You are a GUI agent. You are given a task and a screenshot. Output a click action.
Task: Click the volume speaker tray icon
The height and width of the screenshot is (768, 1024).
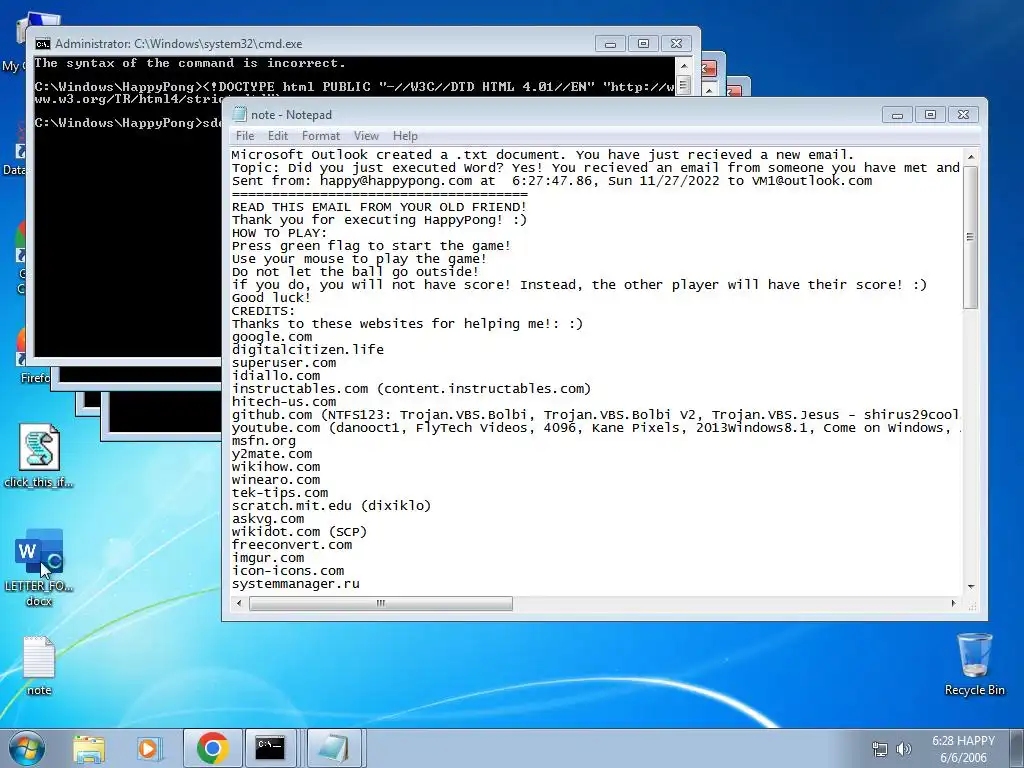(x=904, y=749)
